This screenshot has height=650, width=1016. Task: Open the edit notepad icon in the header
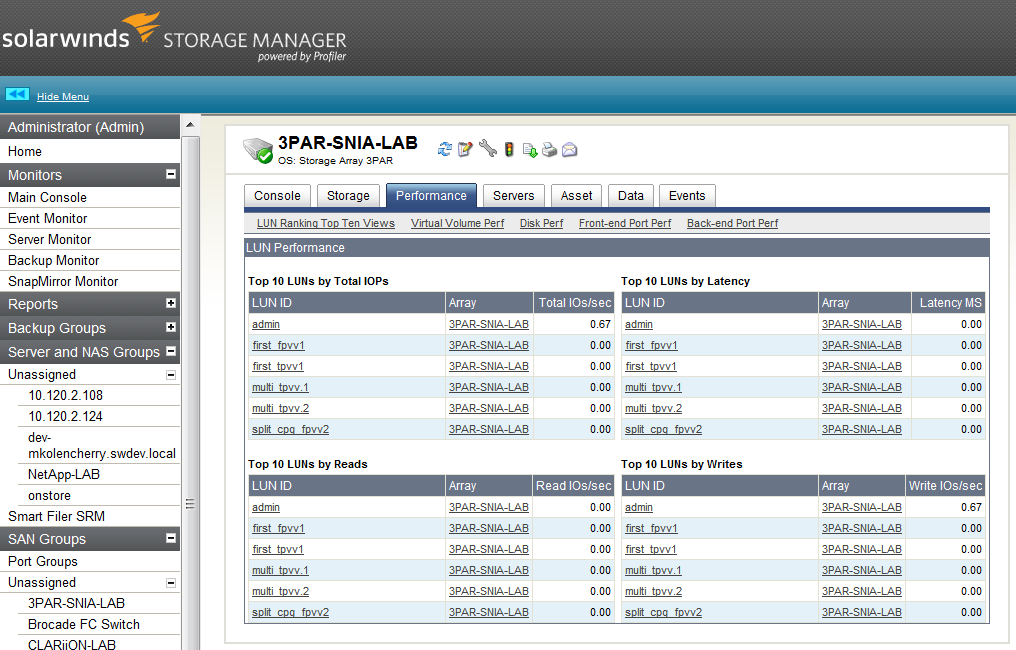tap(465, 150)
